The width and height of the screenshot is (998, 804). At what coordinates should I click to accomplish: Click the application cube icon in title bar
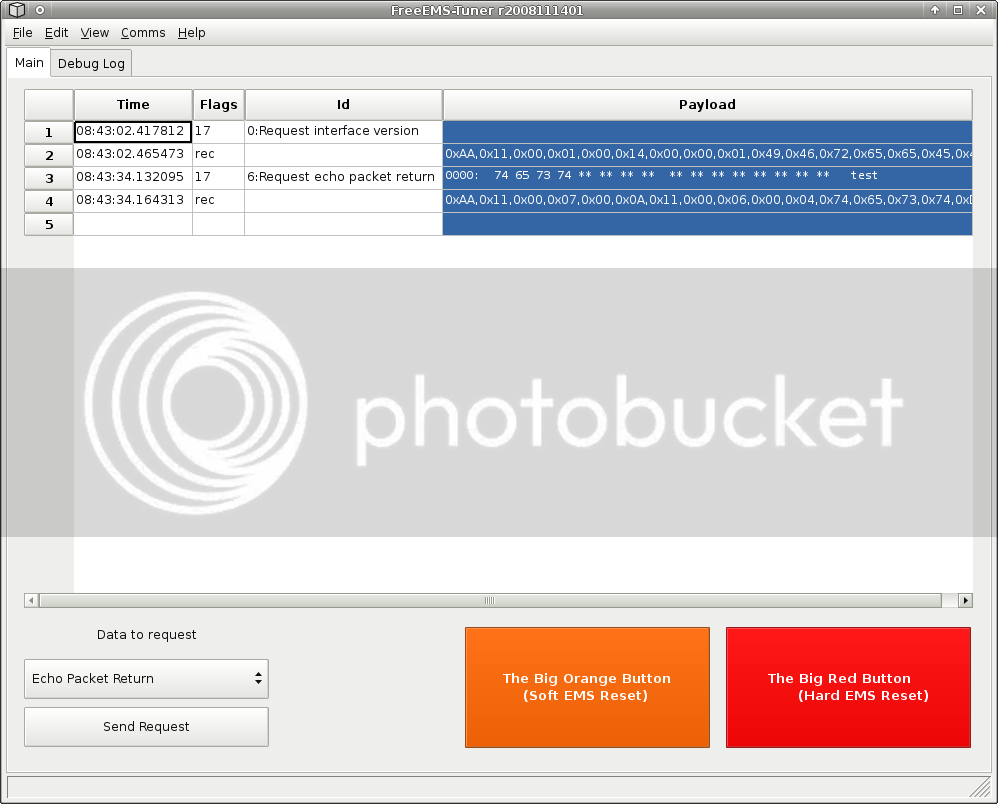[x=16, y=10]
